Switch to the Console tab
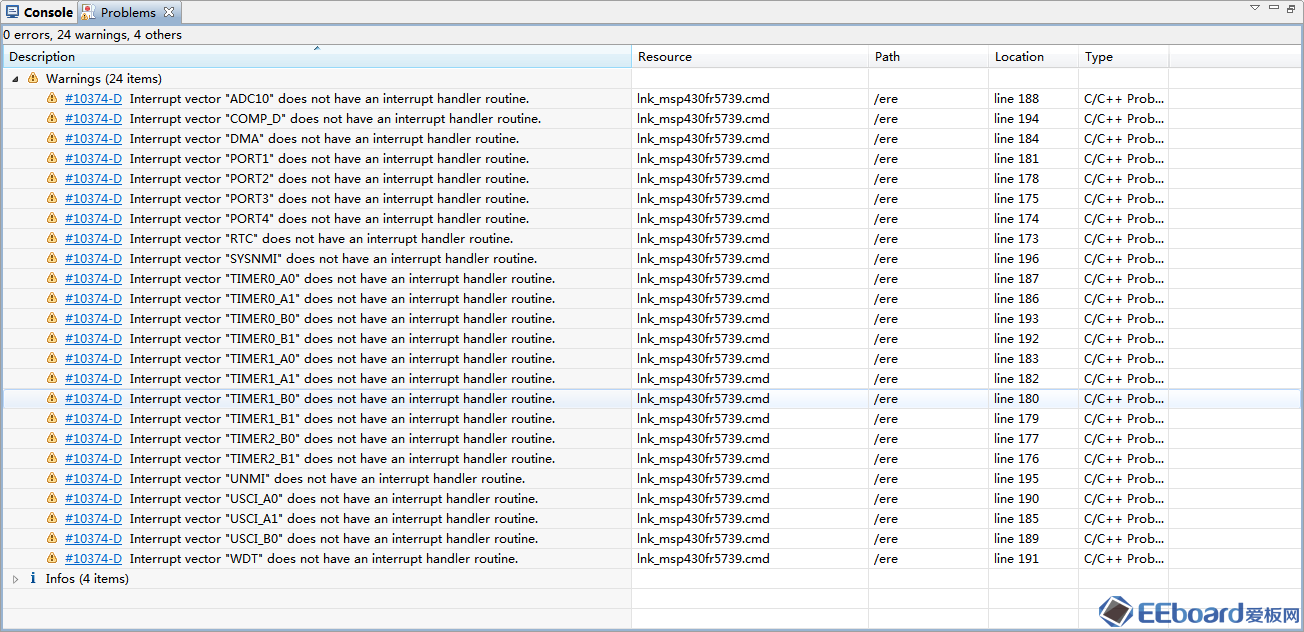 (39, 13)
